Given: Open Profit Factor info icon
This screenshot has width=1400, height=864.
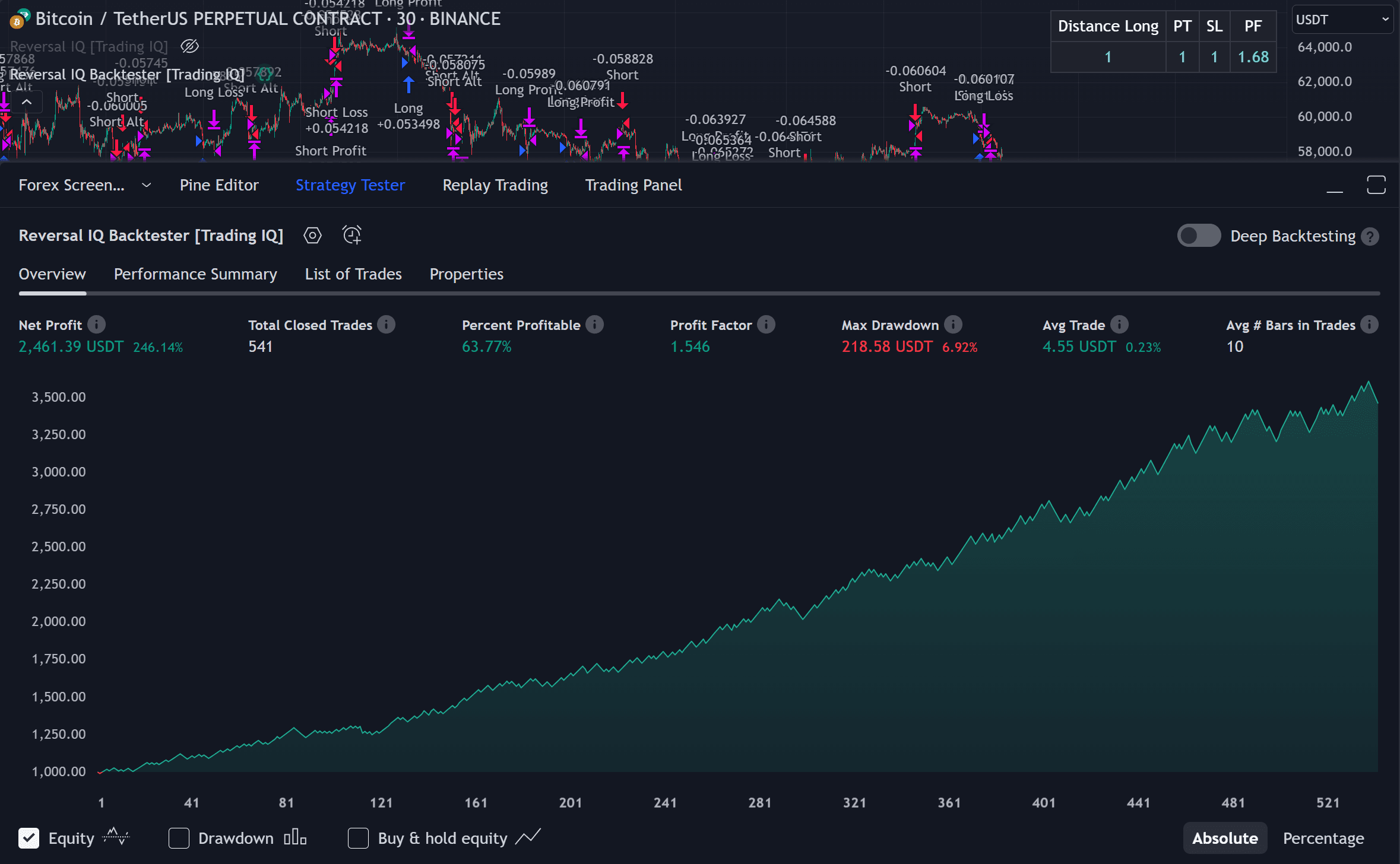Looking at the screenshot, I should [766, 325].
